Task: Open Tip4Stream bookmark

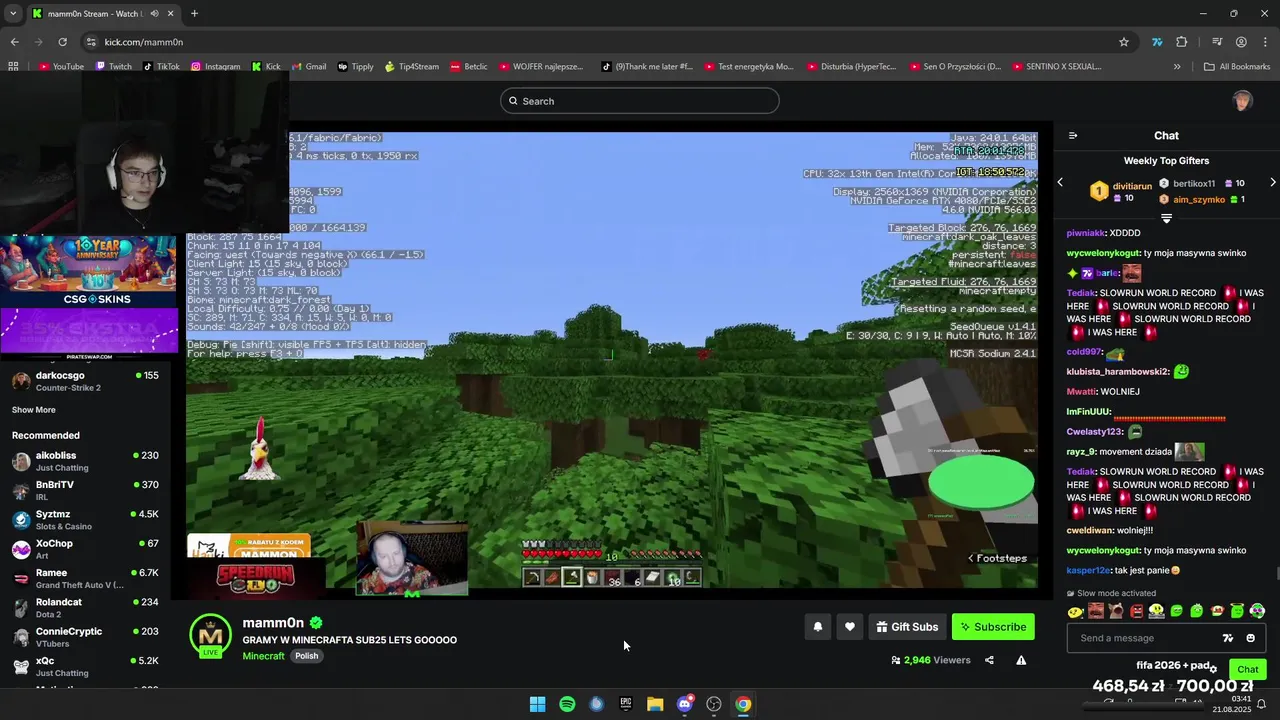Action: 411,66
